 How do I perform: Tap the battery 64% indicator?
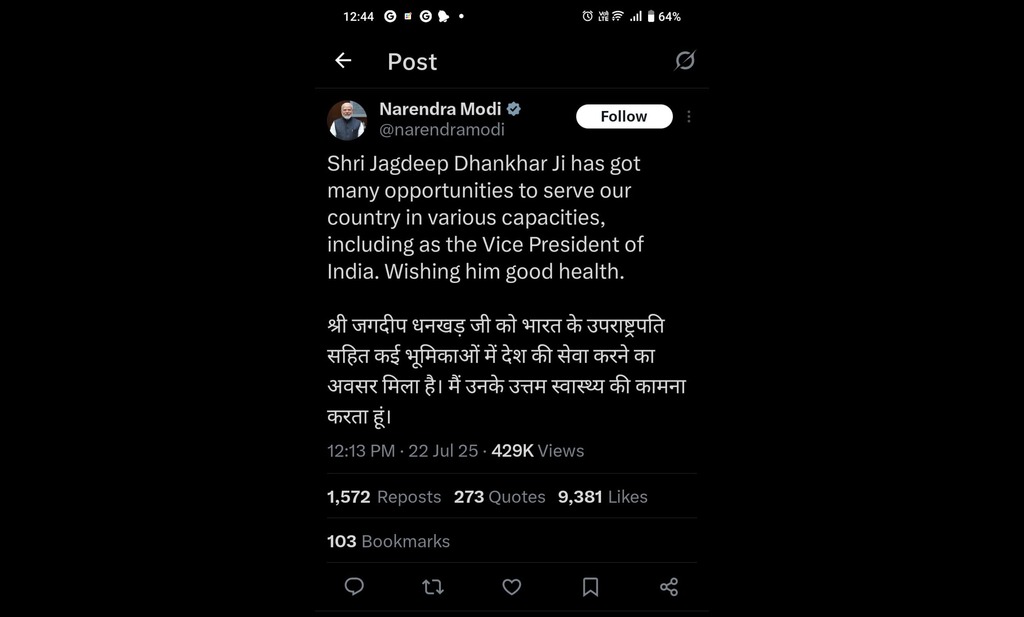(664, 16)
